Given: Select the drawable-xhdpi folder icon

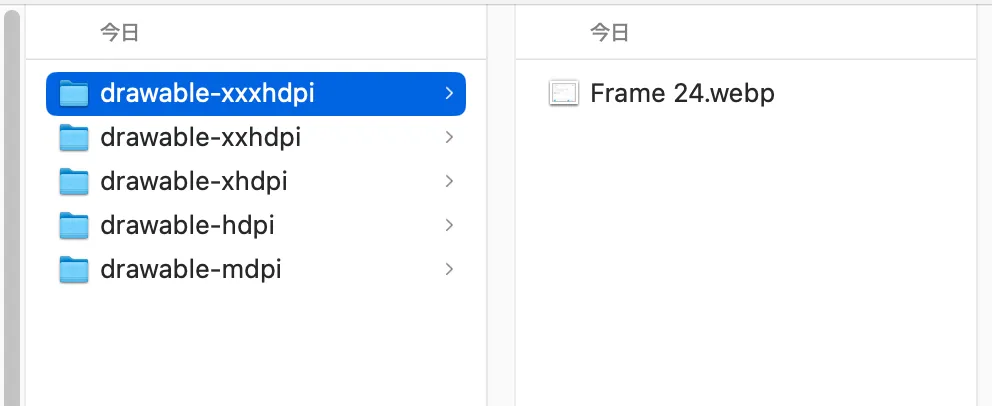Looking at the screenshot, I should [x=73, y=181].
